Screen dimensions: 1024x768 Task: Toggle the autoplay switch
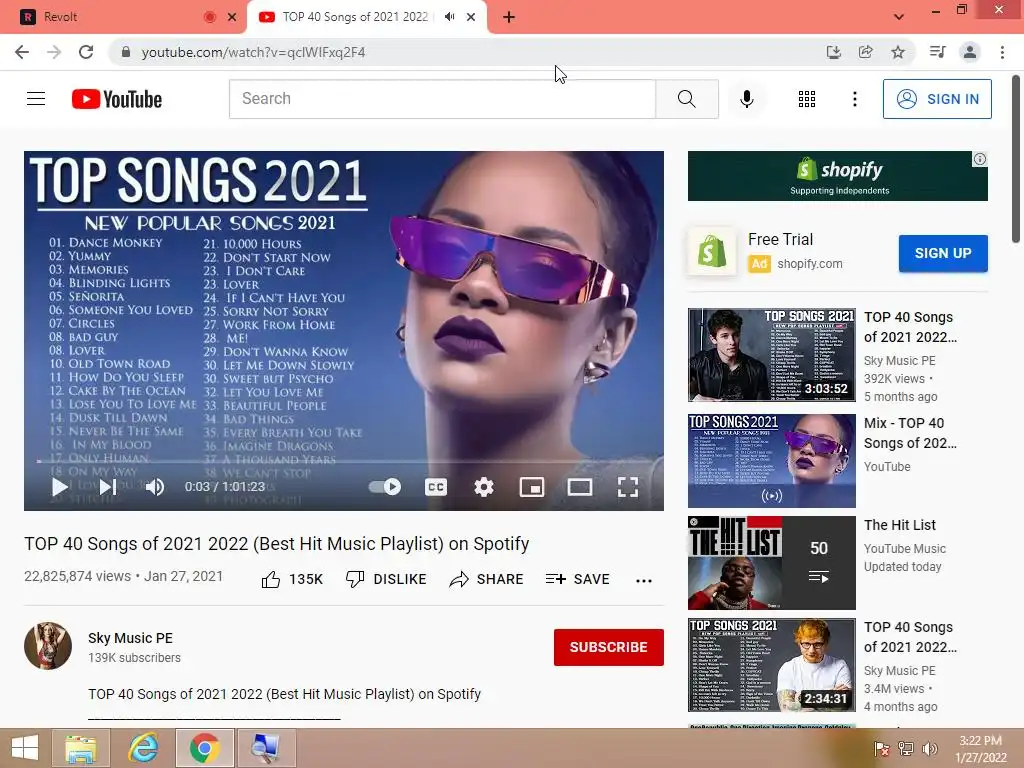(x=385, y=487)
